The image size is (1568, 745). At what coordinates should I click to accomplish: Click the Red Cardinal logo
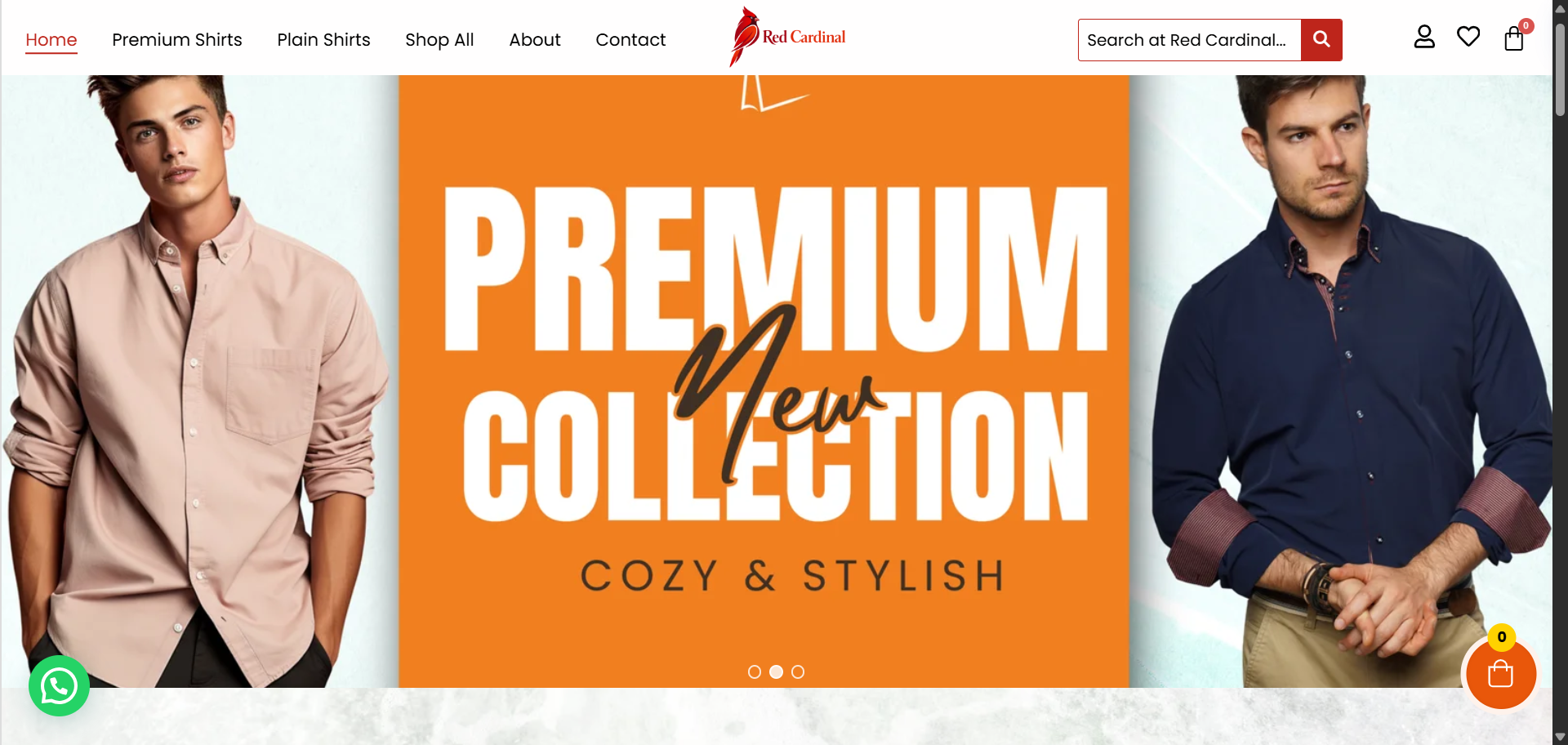(788, 37)
